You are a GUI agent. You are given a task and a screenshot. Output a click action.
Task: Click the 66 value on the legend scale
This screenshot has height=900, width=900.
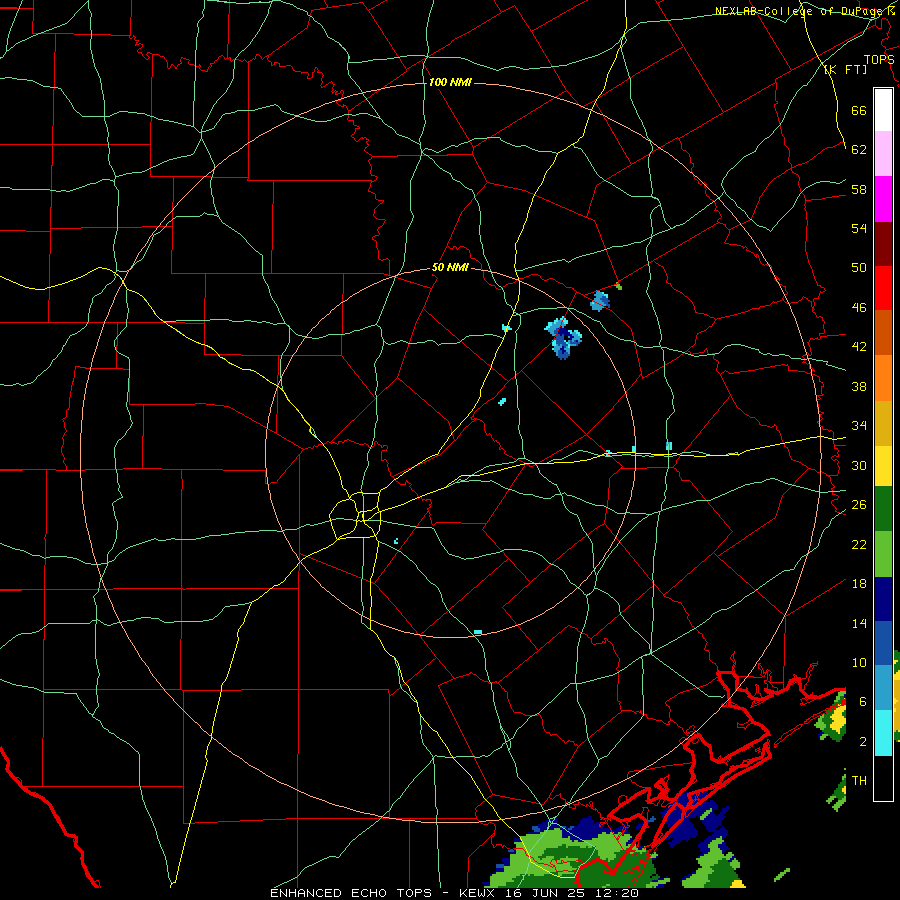coord(859,110)
